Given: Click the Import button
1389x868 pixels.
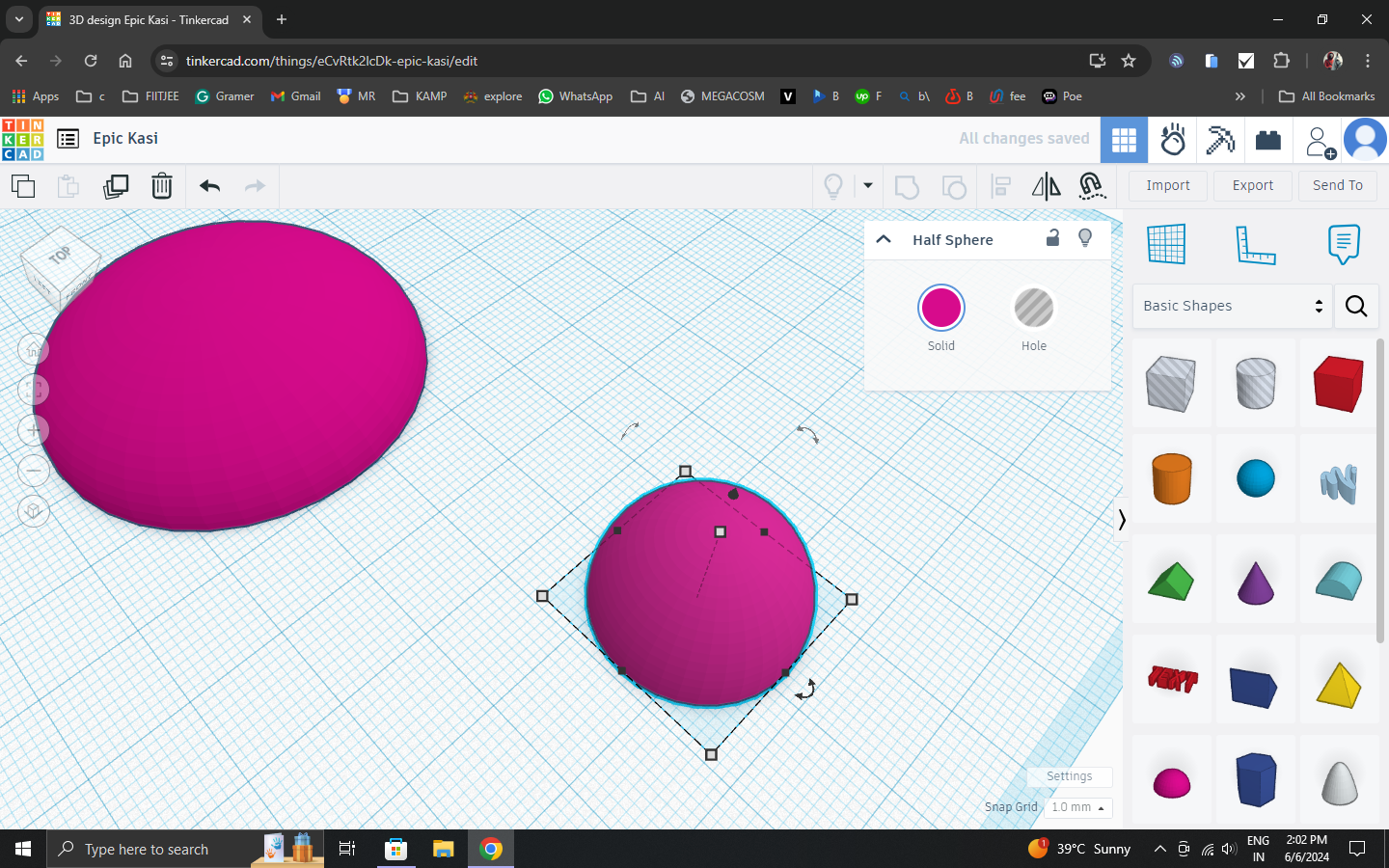Looking at the screenshot, I should point(1168,185).
